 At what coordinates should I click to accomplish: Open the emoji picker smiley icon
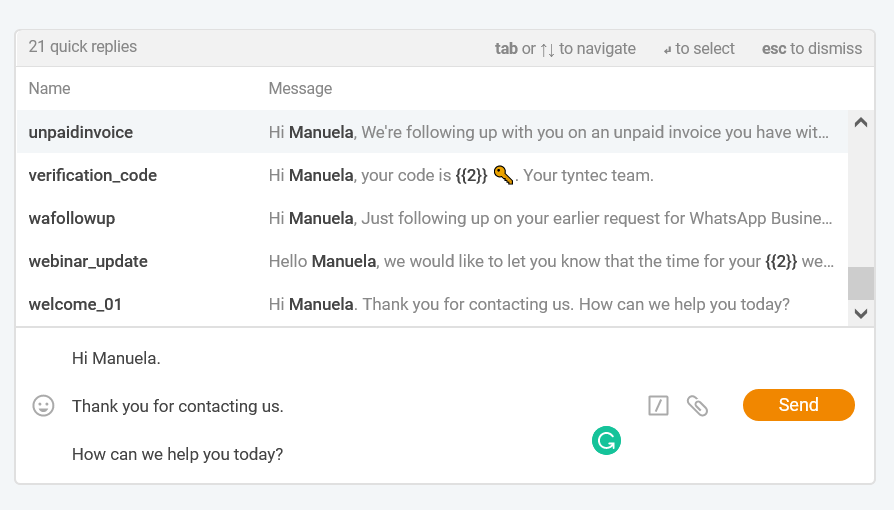(43, 406)
